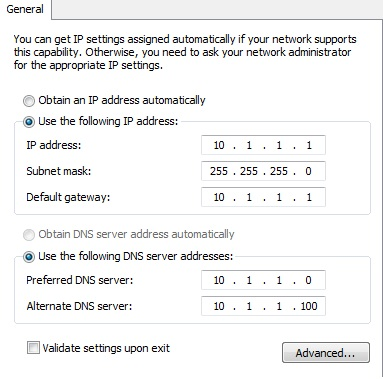
Task: Open the Advanced settings button
Action: click(326, 353)
